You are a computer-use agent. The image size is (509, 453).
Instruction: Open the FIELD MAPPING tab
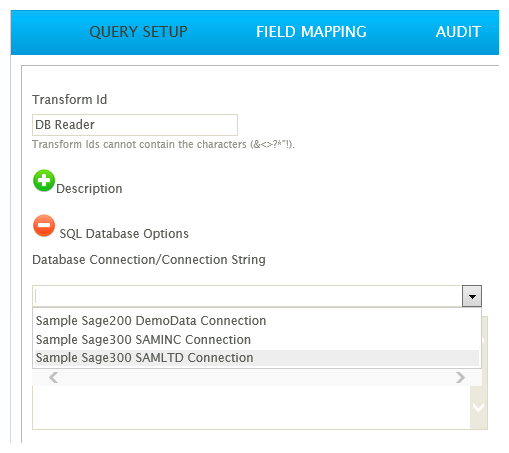pos(311,32)
